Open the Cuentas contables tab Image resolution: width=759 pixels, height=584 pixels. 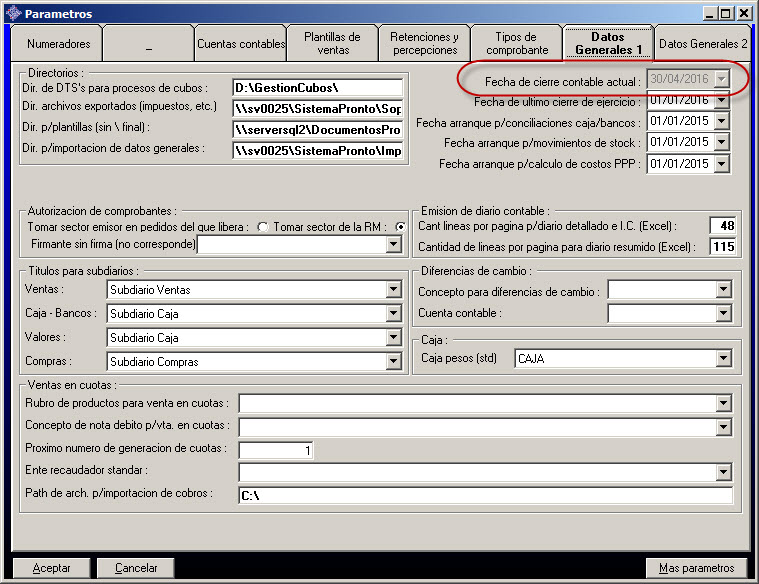click(241, 45)
